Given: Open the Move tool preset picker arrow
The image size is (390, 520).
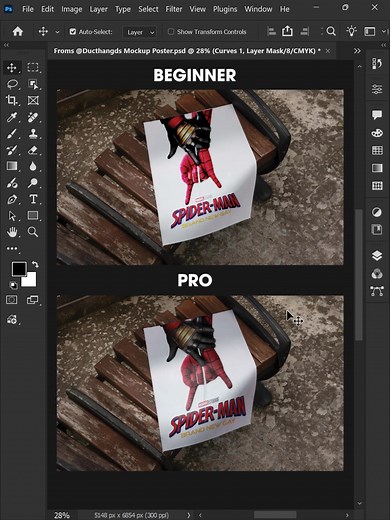Looking at the screenshot, I should 57,32.
